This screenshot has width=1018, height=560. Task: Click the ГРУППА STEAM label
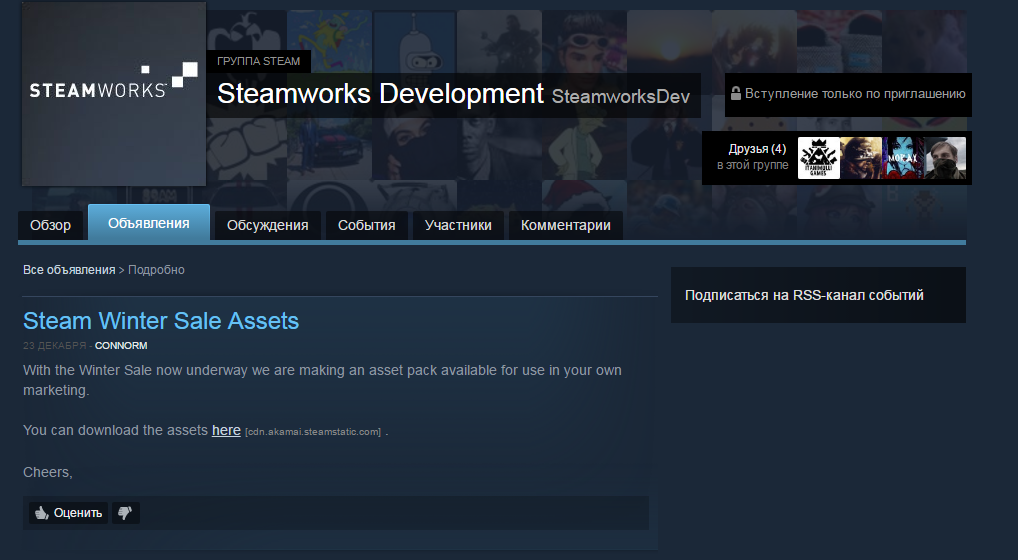[x=258, y=61]
